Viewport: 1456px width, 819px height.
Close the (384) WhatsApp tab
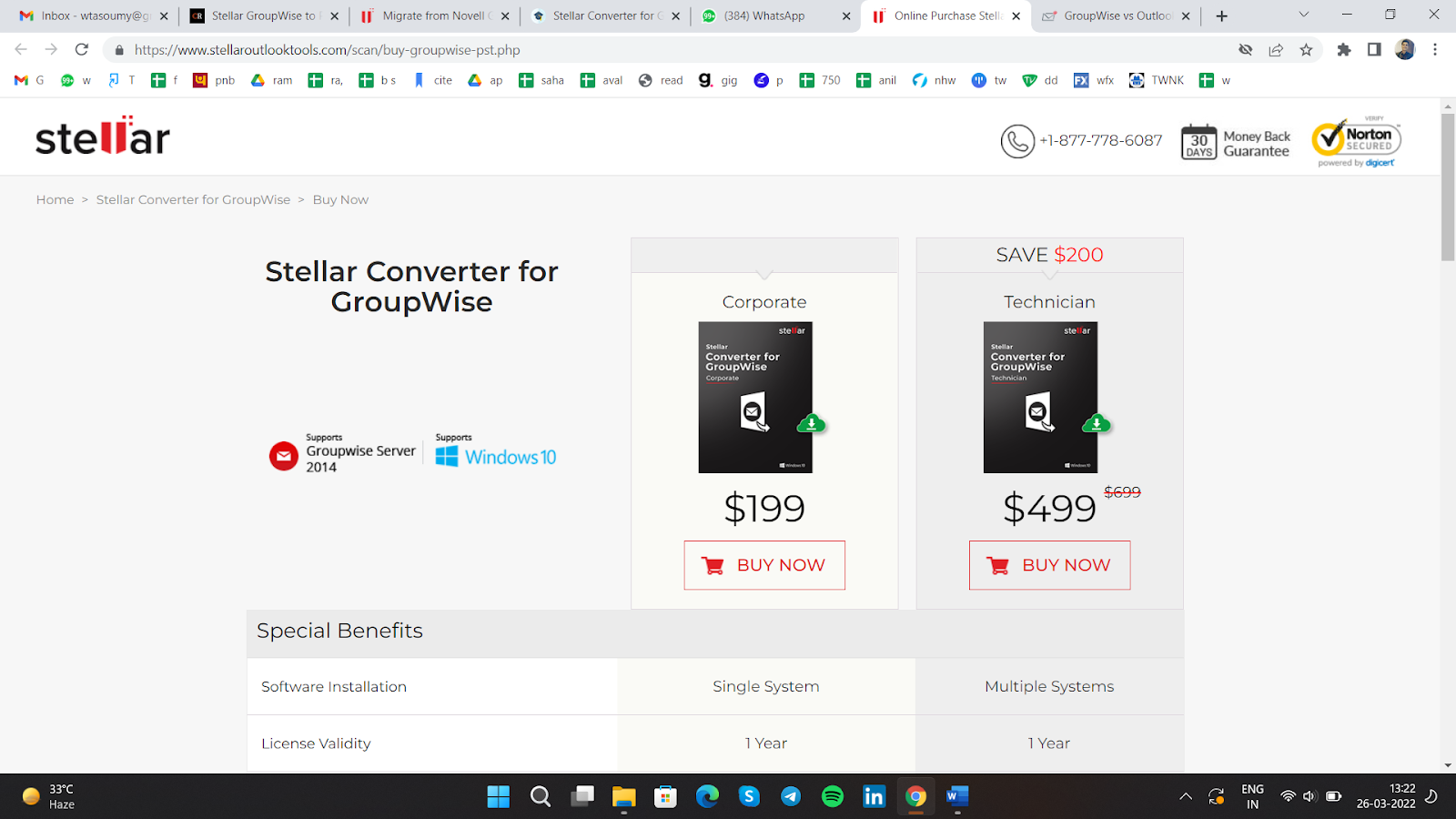846,15
